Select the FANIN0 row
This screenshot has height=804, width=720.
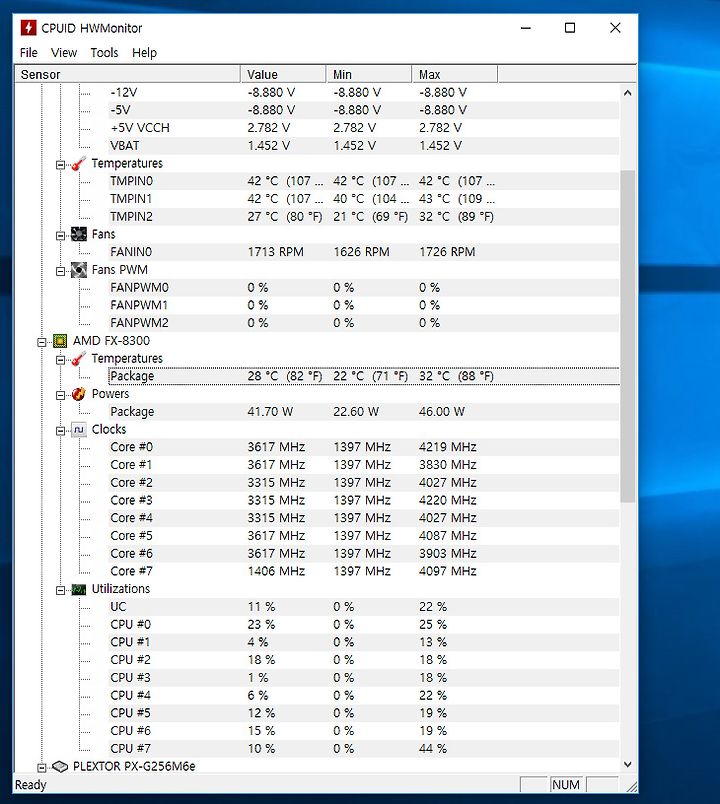pyautogui.click(x=363, y=252)
